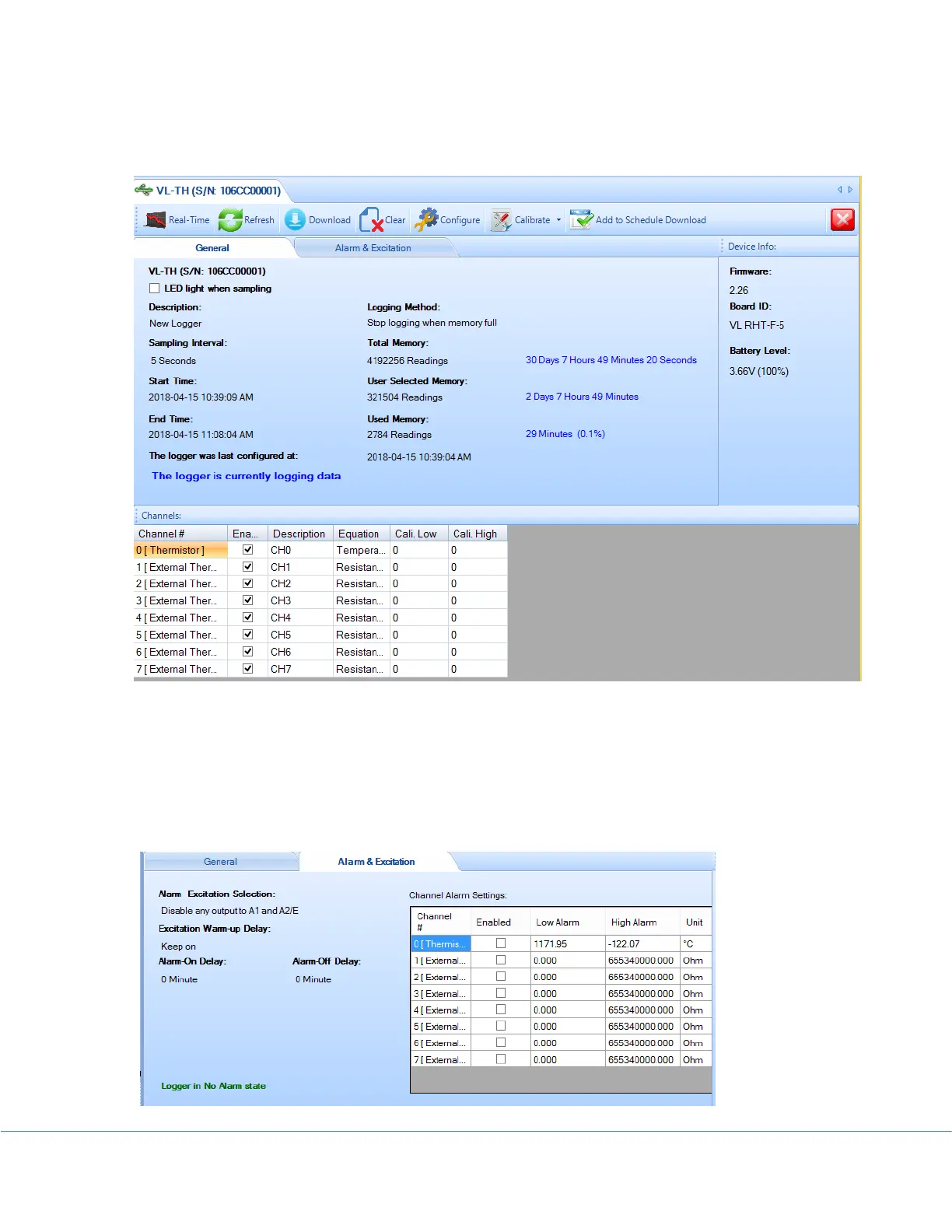Uncheck the enable box for CH1
The height and width of the screenshot is (1232, 952).
click(247, 567)
